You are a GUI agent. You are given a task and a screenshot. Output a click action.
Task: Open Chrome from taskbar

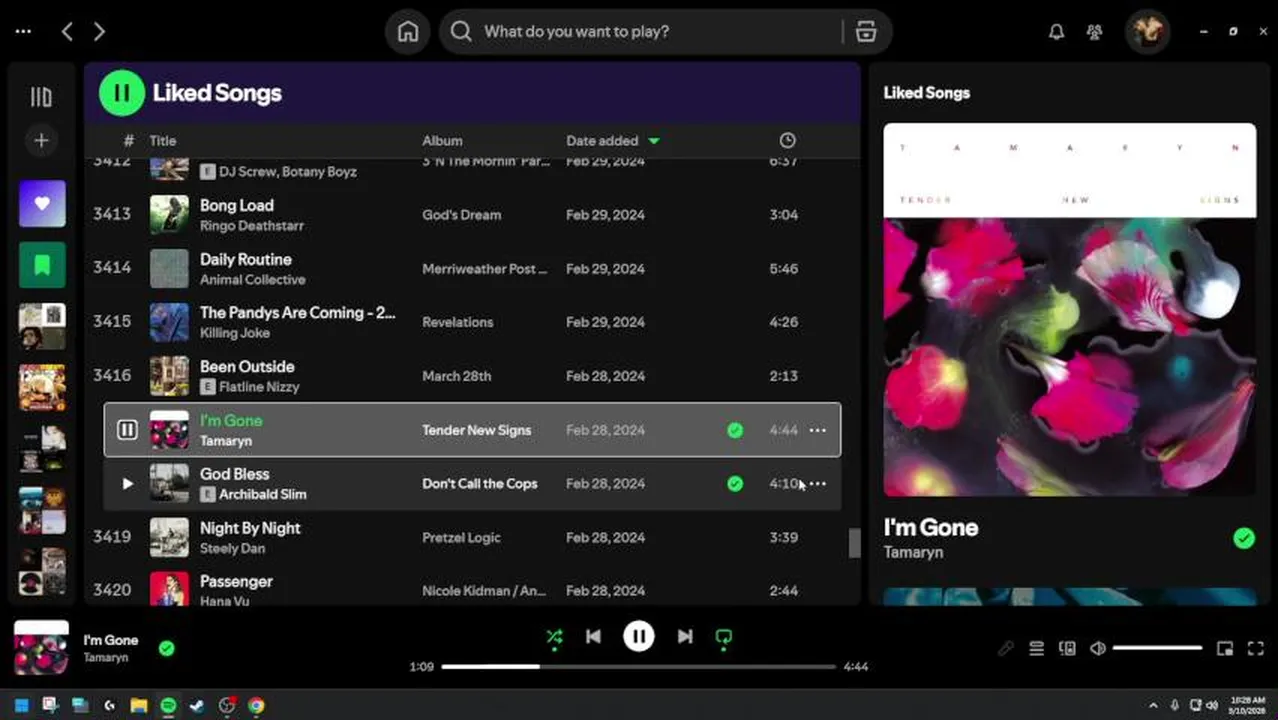coord(257,706)
